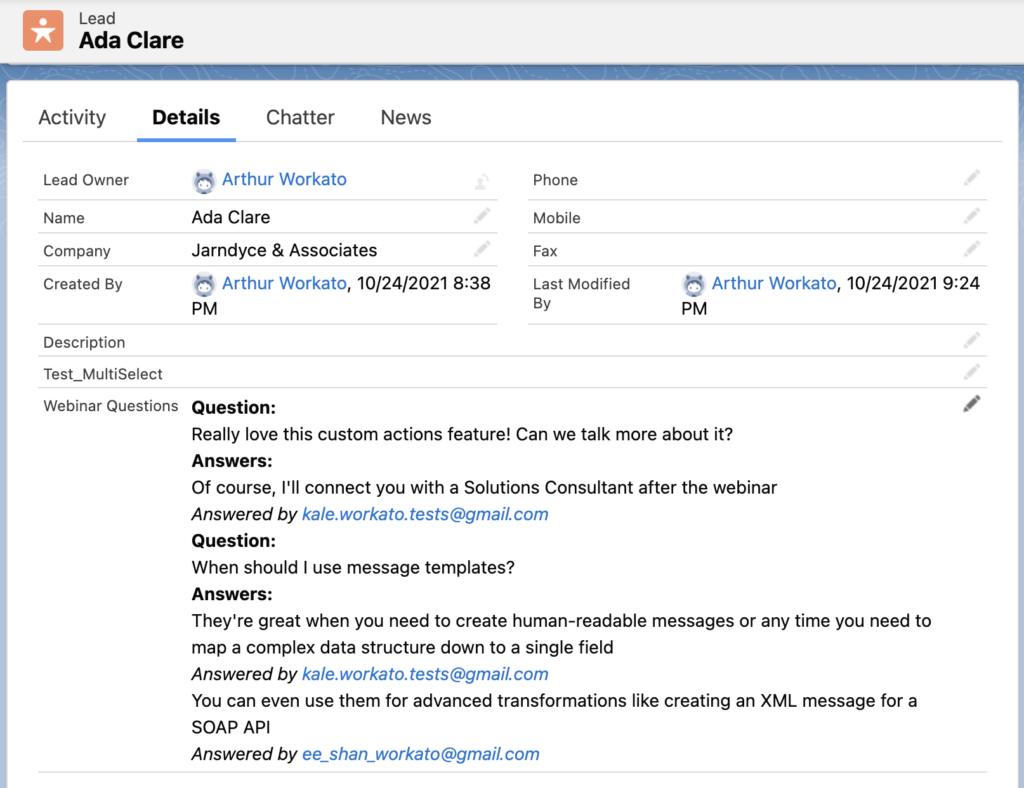Click the Lead object icon beside Ada Clare
The image size is (1024, 788).
pos(42,30)
